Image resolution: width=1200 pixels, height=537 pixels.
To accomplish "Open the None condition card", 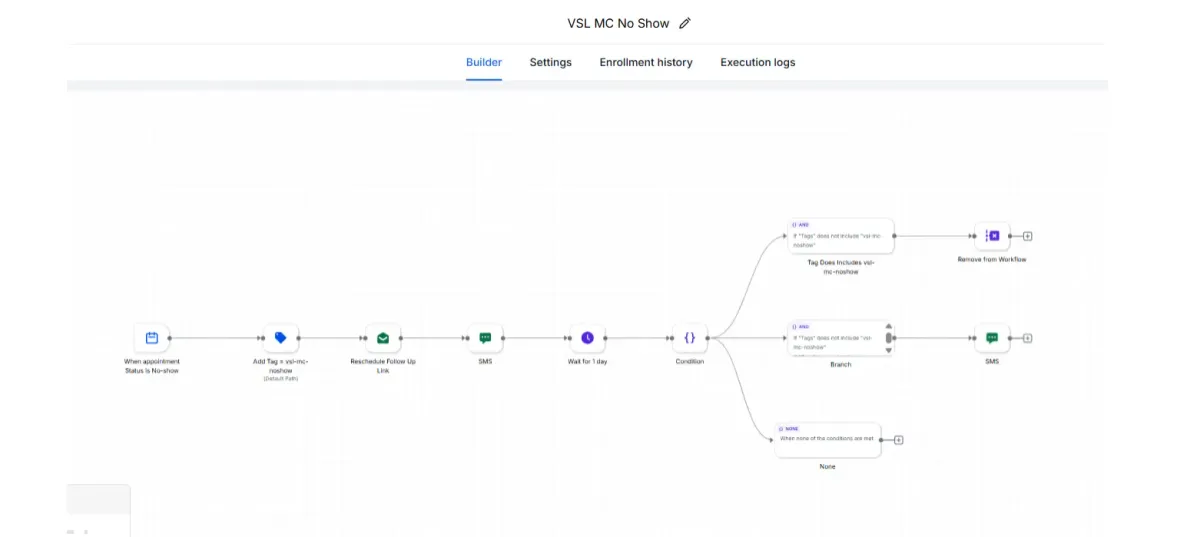I will (828, 440).
